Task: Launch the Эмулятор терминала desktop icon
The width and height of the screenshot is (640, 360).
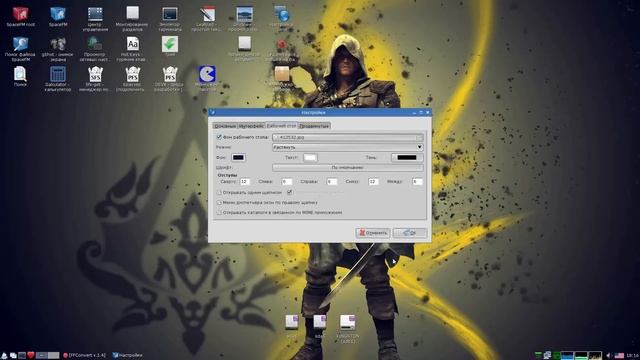Action: pos(170,14)
